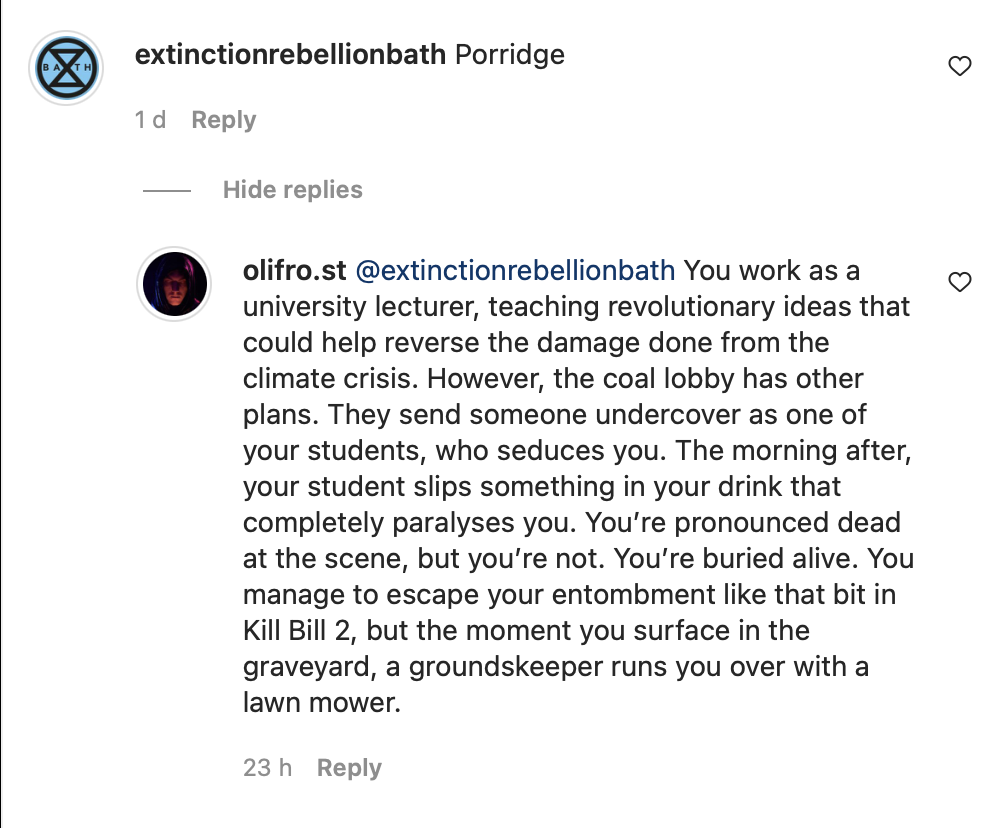This screenshot has width=1000, height=828.
Task: Reply to the "Porridge" comment
Action: (223, 120)
